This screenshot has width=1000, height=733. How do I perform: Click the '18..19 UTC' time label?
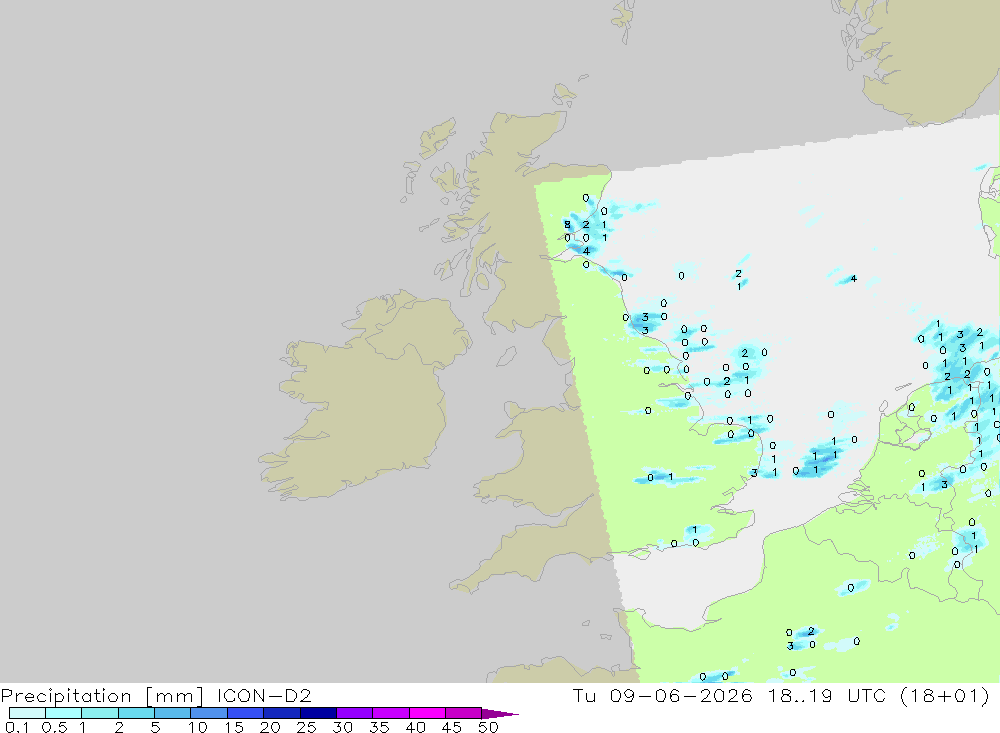827,695
